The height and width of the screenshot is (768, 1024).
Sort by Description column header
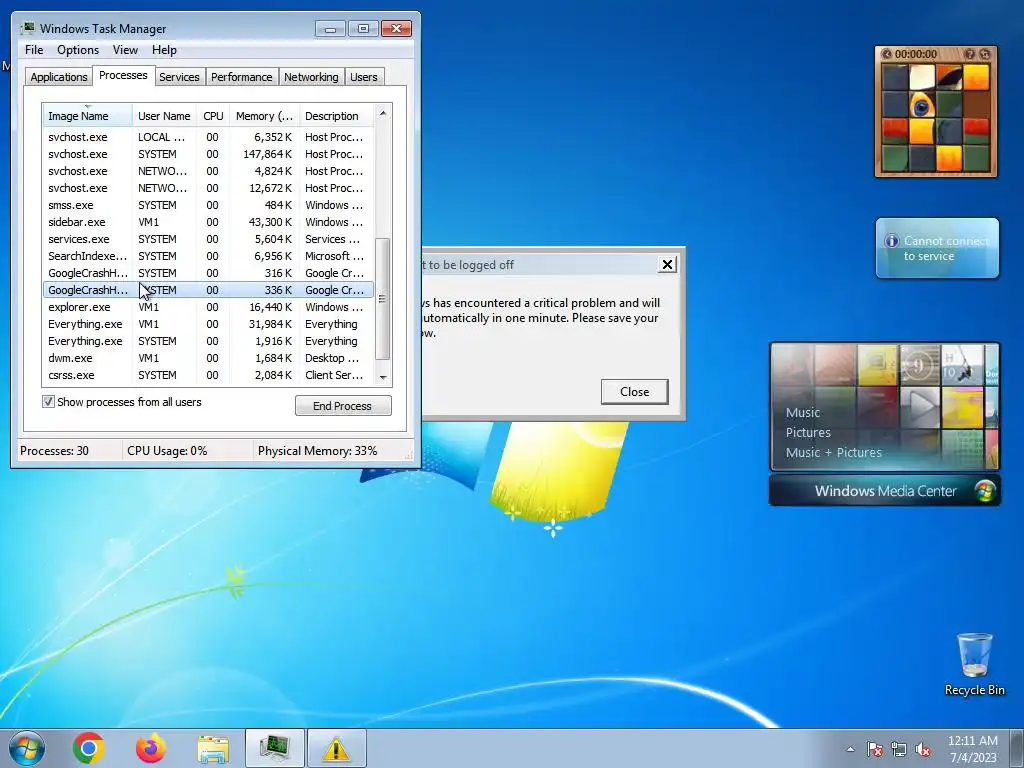(x=336, y=116)
